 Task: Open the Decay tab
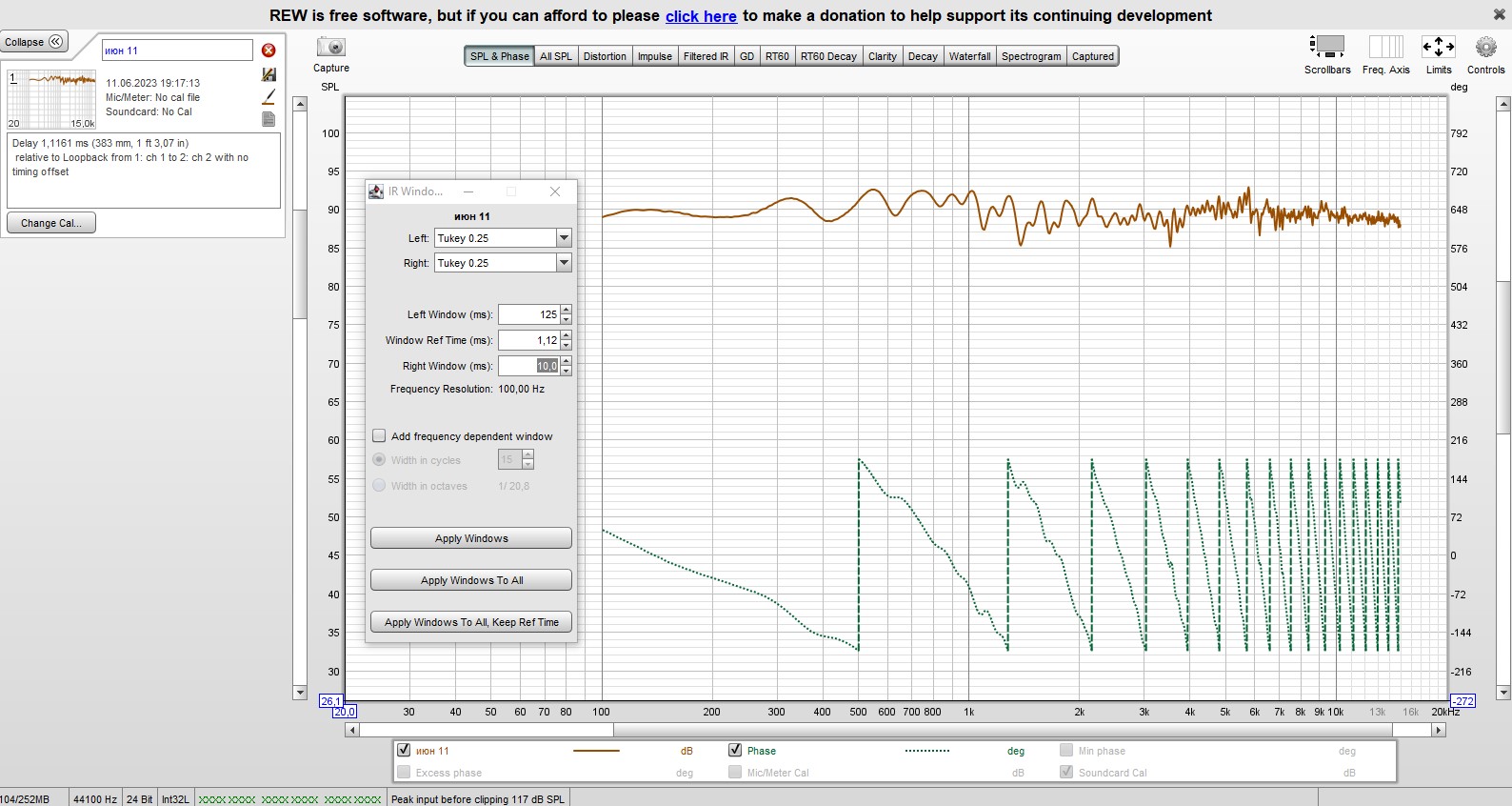(x=923, y=56)
